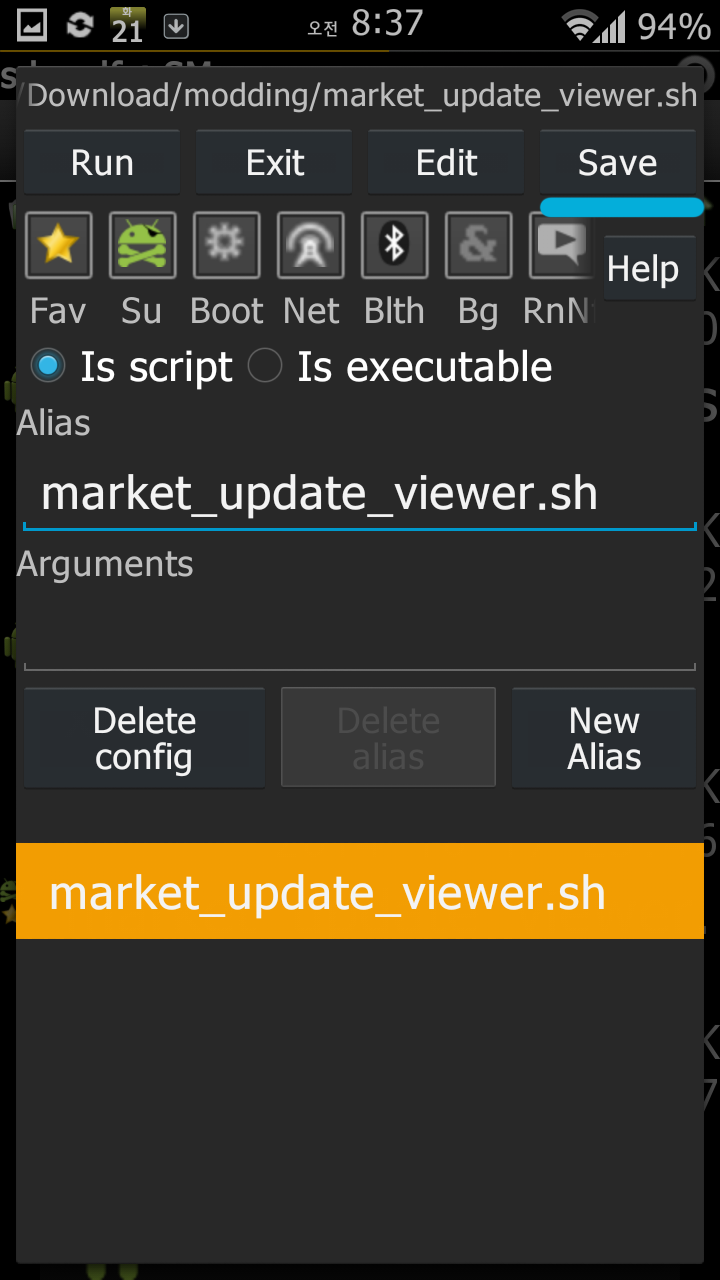Image resolution: width=720 pixels, height=1280 pixels.
Task: Toggle the Boot gear icon
Action: (x=226, y=245)
